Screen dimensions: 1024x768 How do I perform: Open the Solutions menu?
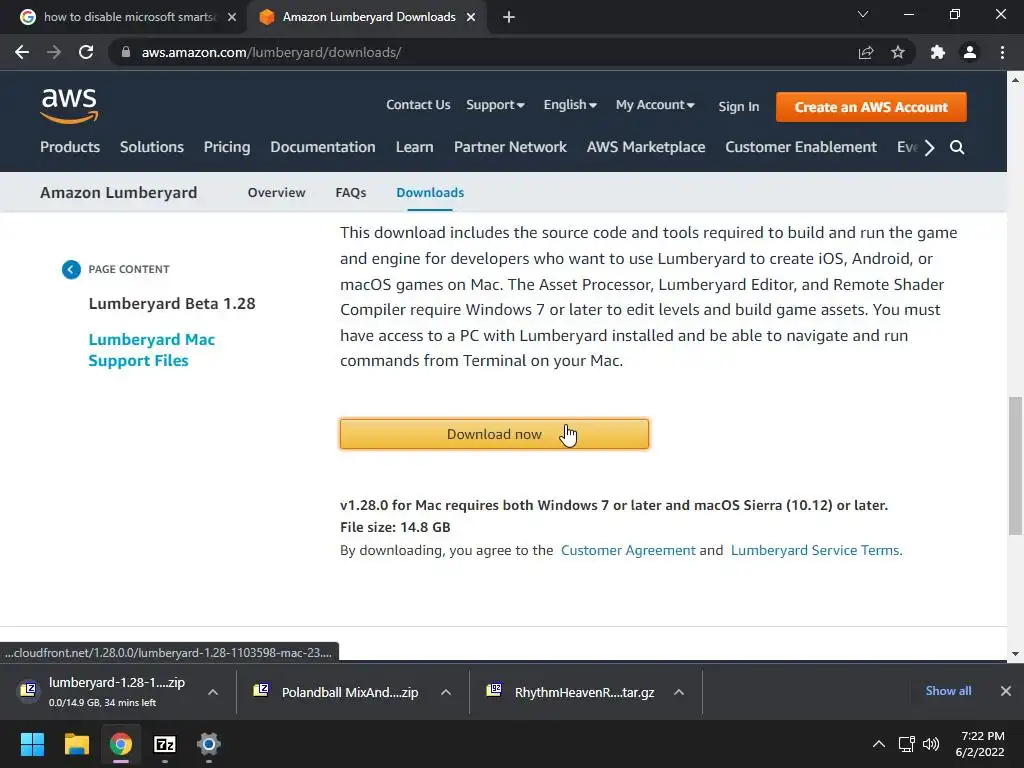[152, 147]
